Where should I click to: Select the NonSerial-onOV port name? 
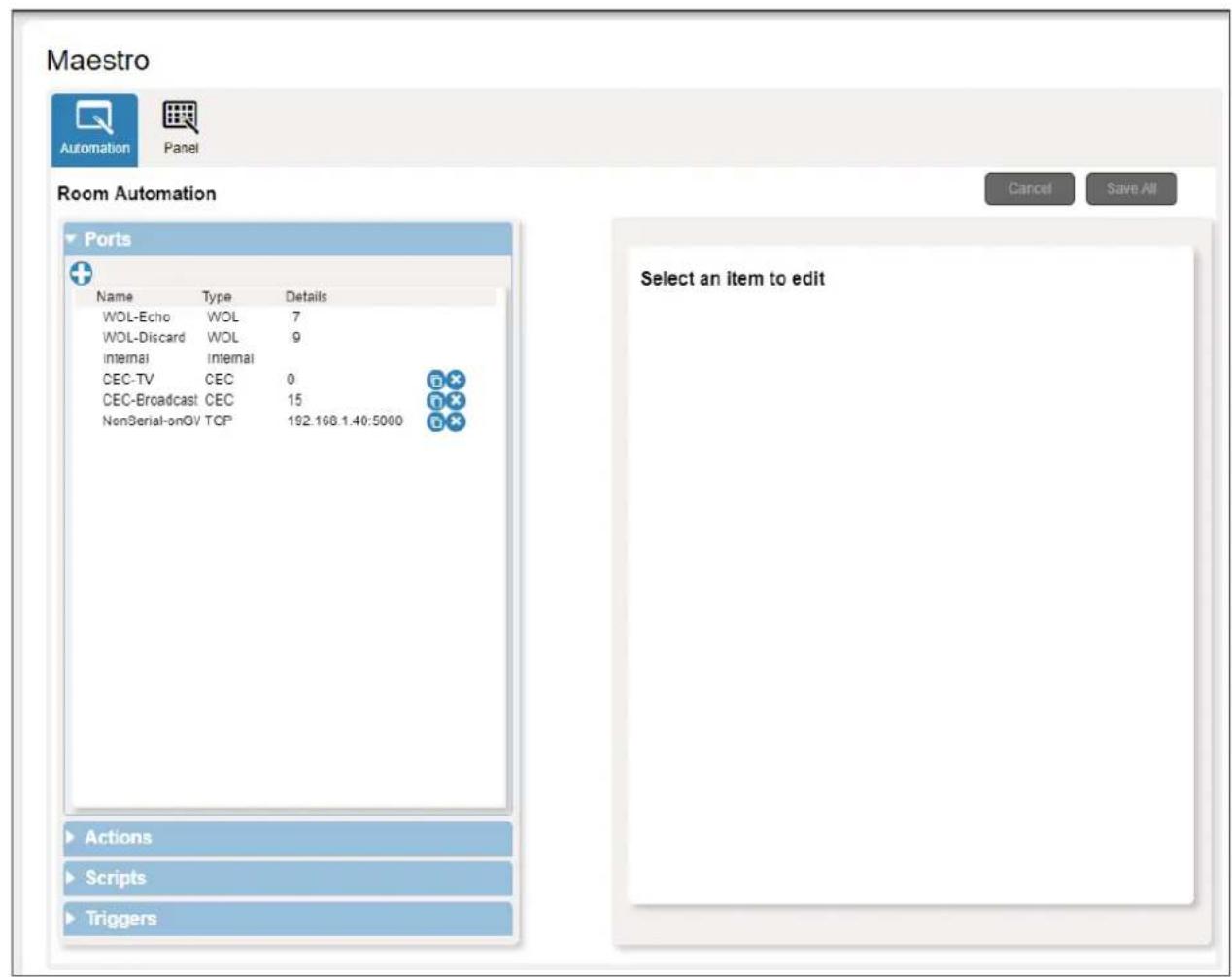(152, 421)
